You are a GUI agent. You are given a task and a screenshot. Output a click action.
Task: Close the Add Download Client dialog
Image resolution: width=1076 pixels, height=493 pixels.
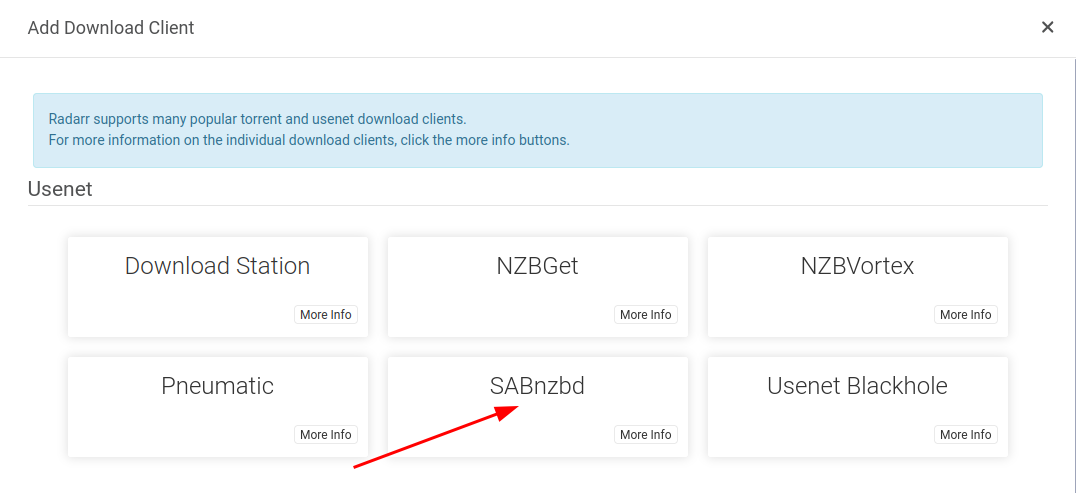[1047, 27]
